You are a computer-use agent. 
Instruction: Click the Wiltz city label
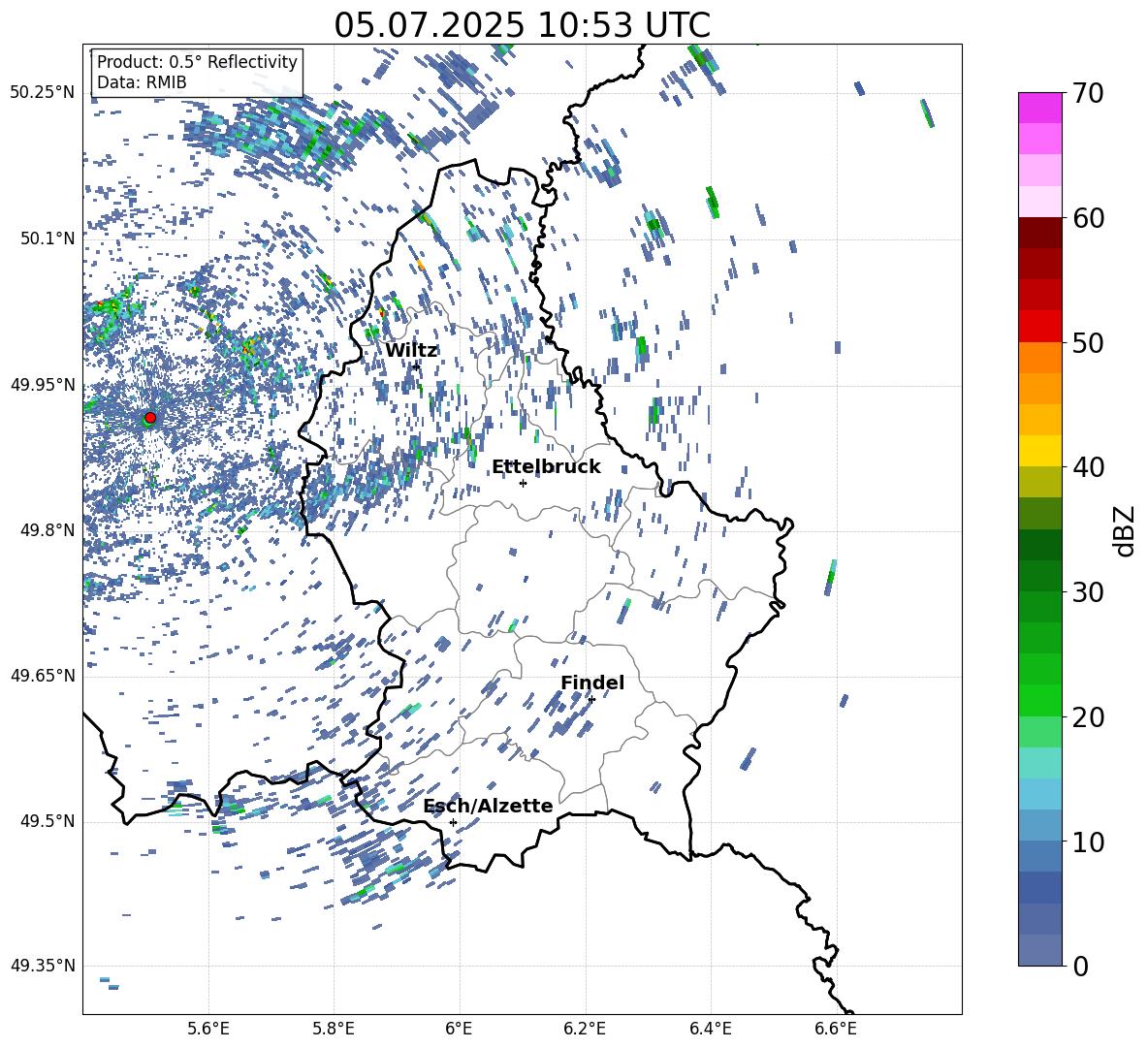(411, 351)
